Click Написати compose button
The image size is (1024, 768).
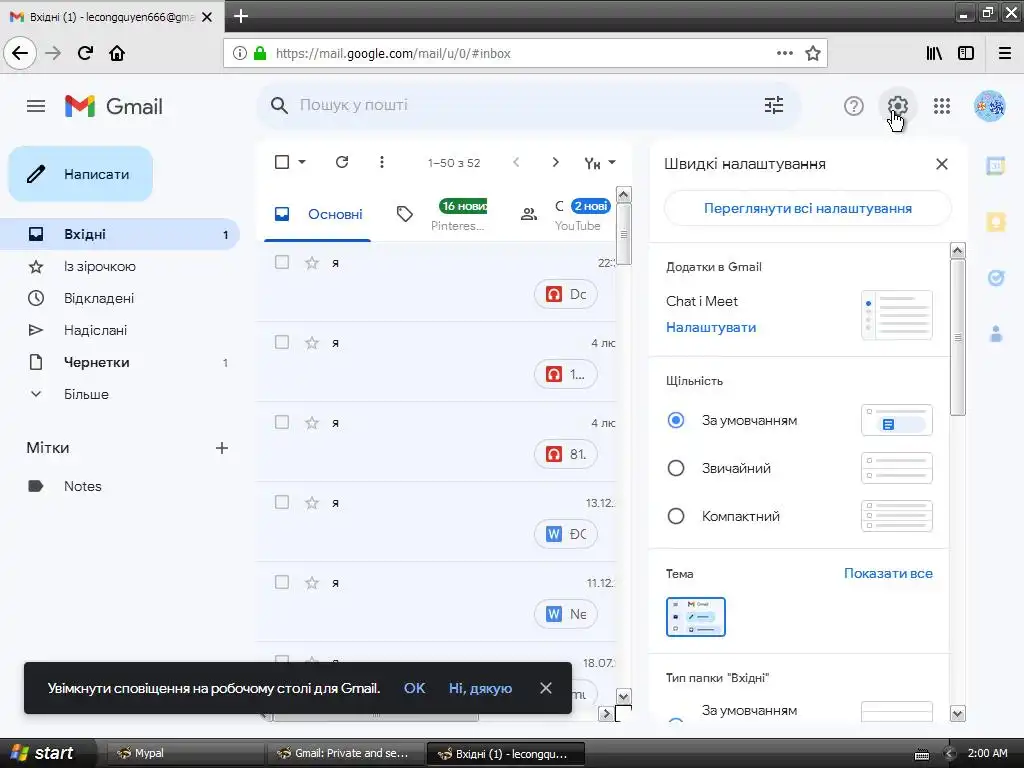click(x=80, y=174)
